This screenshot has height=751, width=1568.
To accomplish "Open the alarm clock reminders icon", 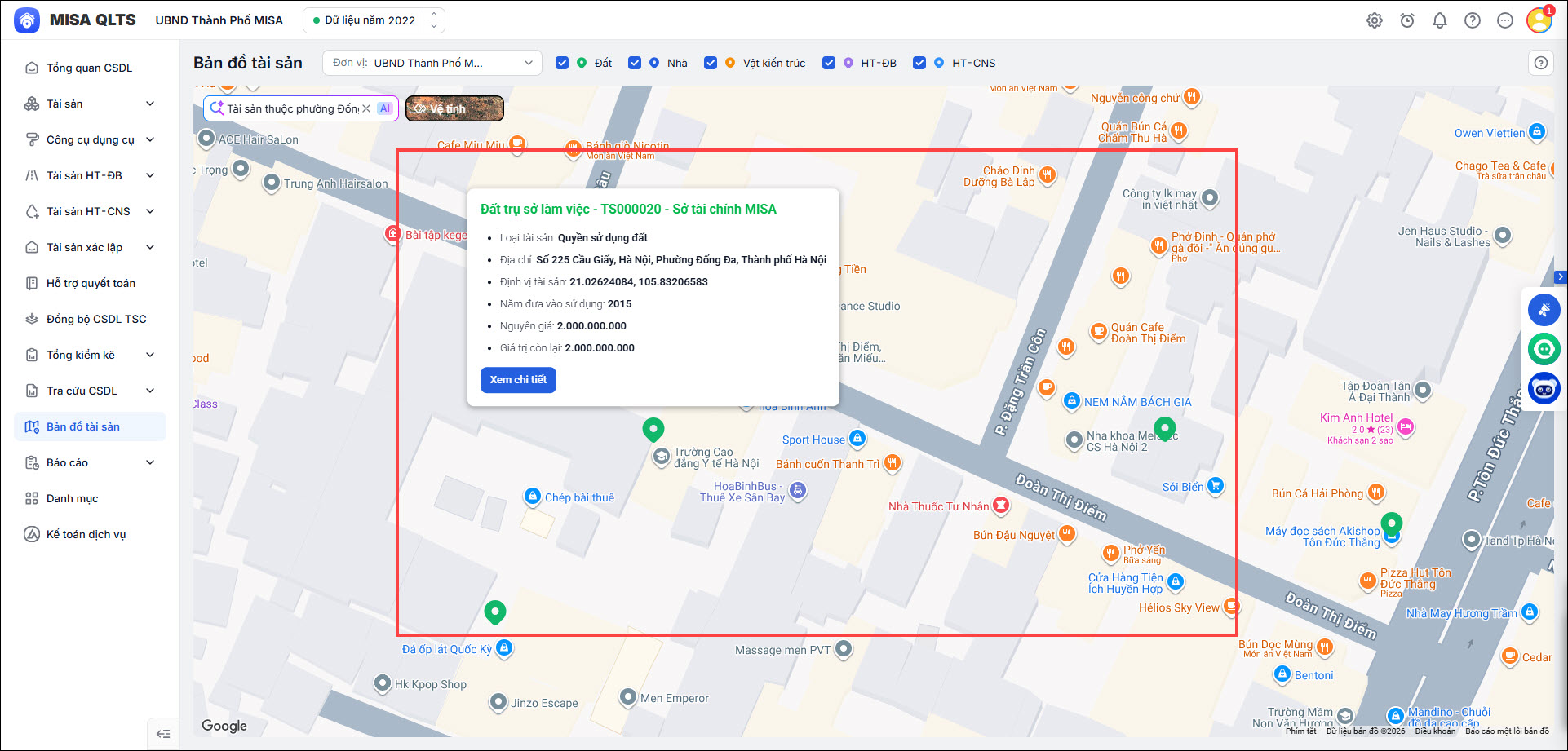I will [x=1407, y=20].
